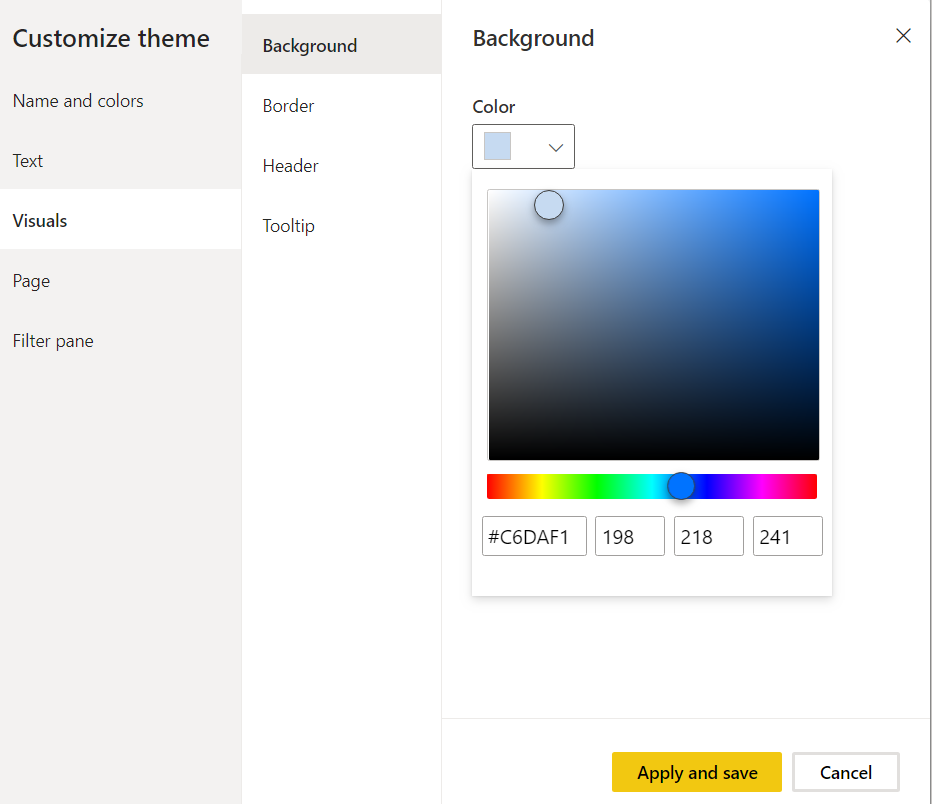Click the Cancel button
Viewport: 932px width, 804px height.
point(846,772)
